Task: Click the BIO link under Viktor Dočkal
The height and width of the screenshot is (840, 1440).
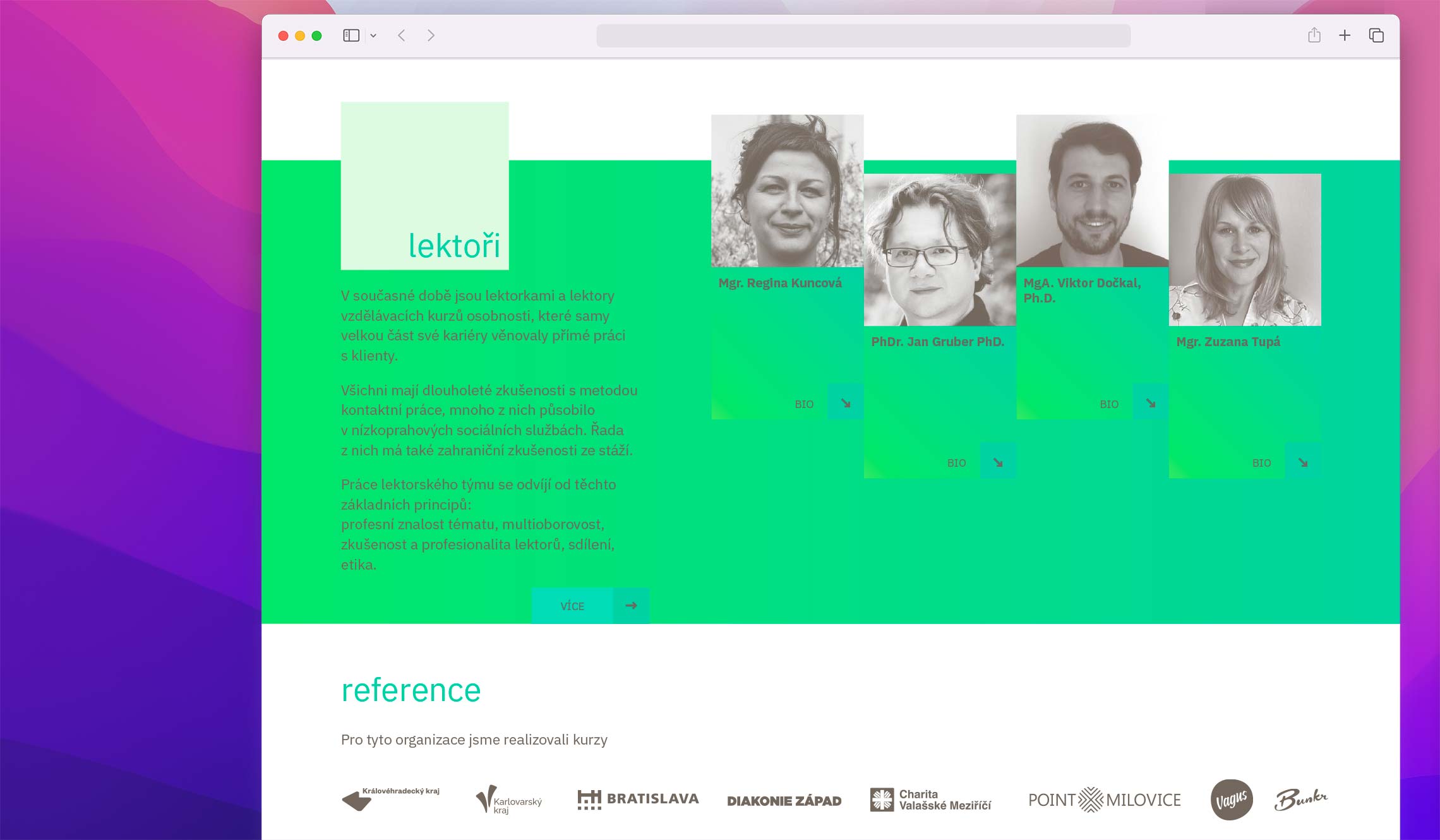Action: click(1109, 404)
